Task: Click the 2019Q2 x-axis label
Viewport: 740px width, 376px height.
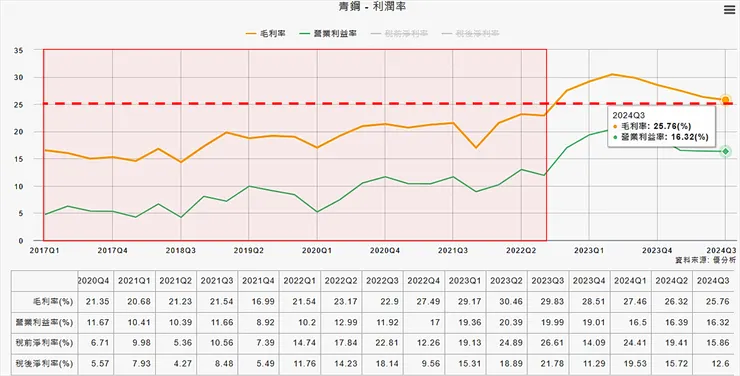Action: 249,251
